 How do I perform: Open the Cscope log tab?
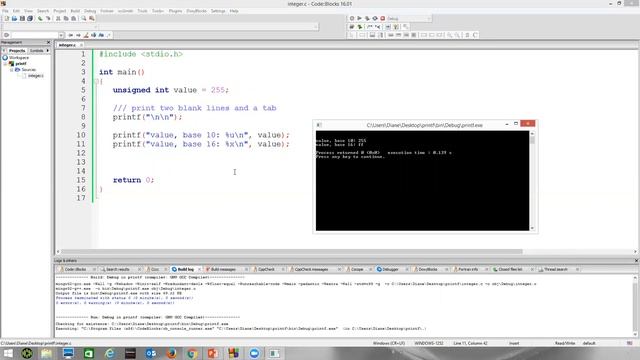click(357, 269)
